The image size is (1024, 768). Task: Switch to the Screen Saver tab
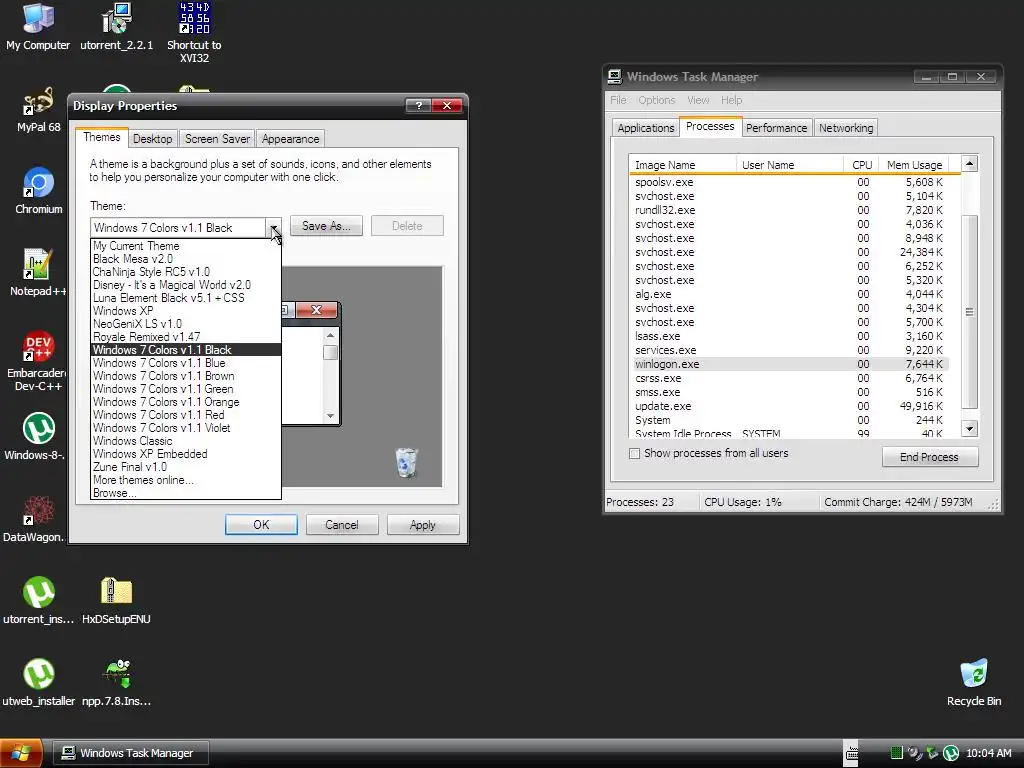point(217,139)
